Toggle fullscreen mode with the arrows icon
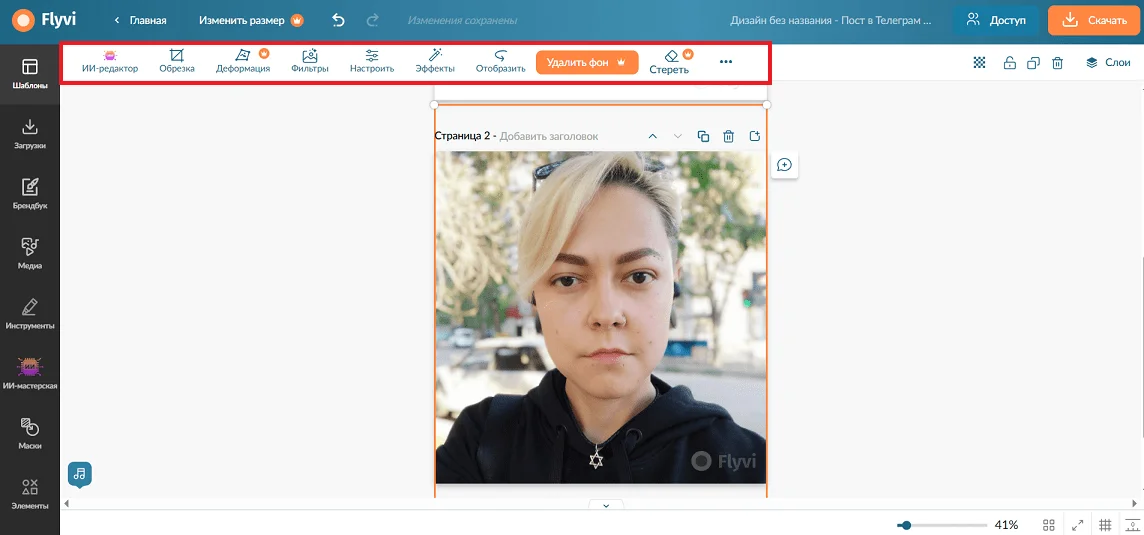 [x=1077, y=525]
